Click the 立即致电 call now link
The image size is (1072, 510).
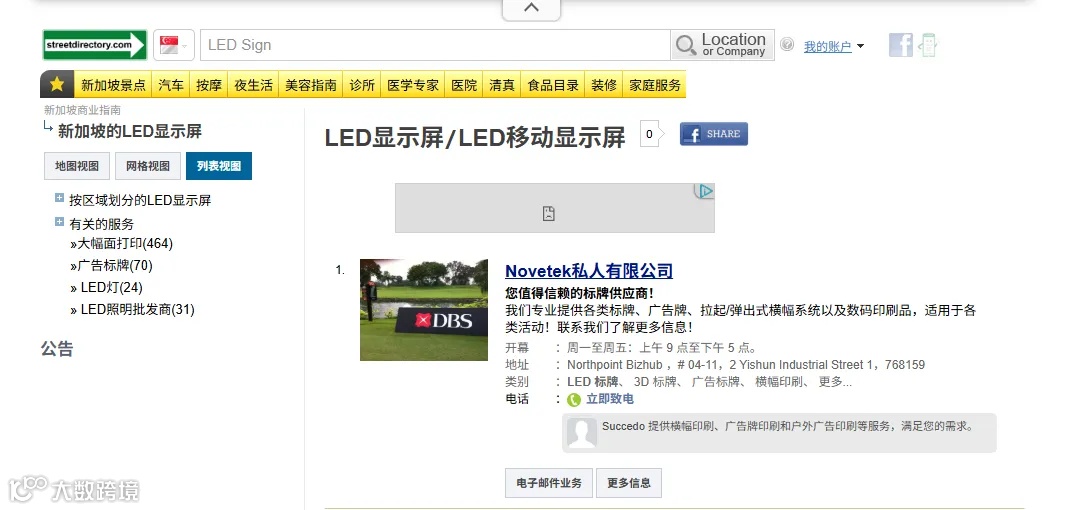pyautogui.click(x=610, y=399)
